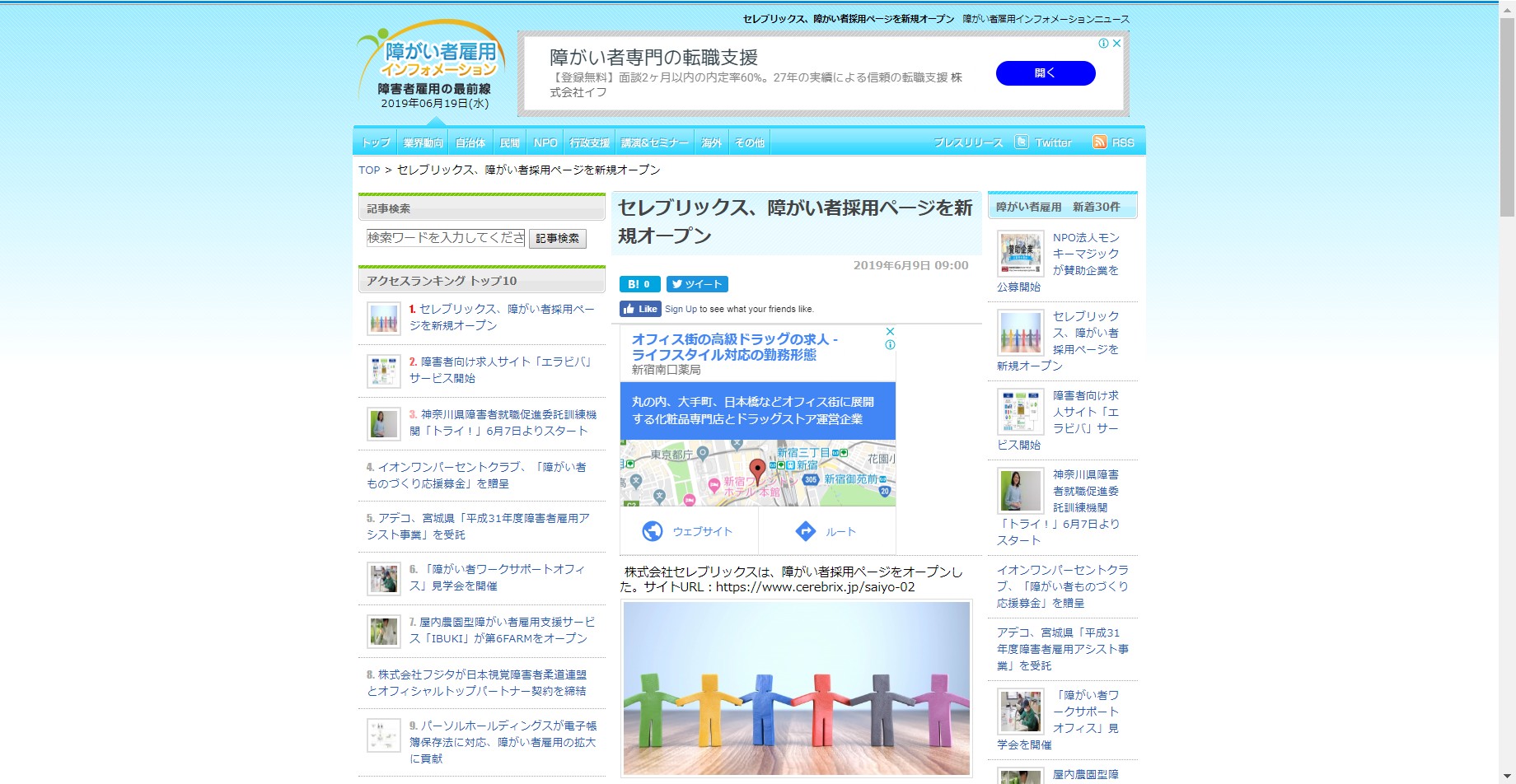Click the RSS feed icon
The height and width of the screenshot is (784, 1516).
[1099, 142]
